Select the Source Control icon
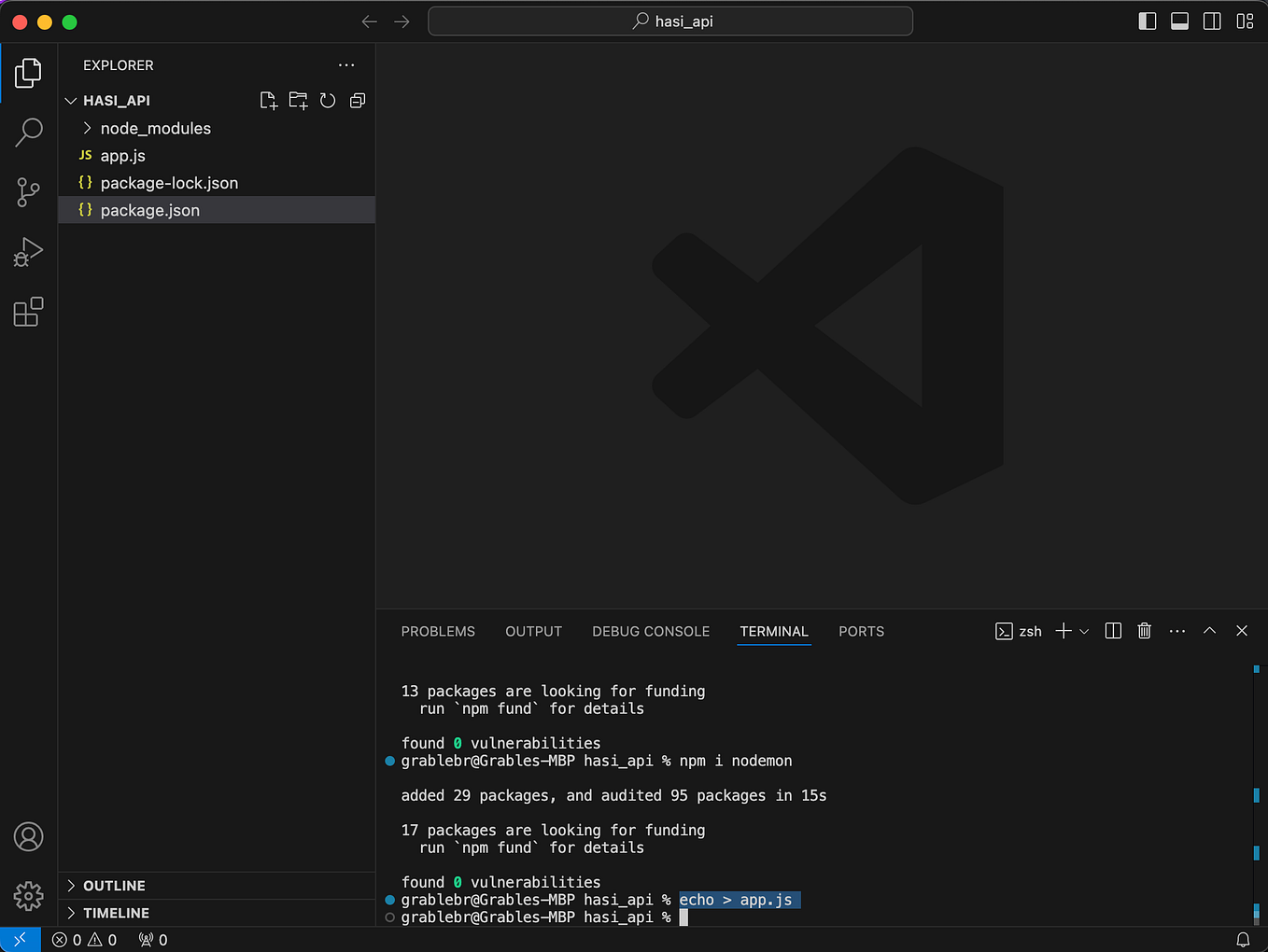 tap(28, 192)
